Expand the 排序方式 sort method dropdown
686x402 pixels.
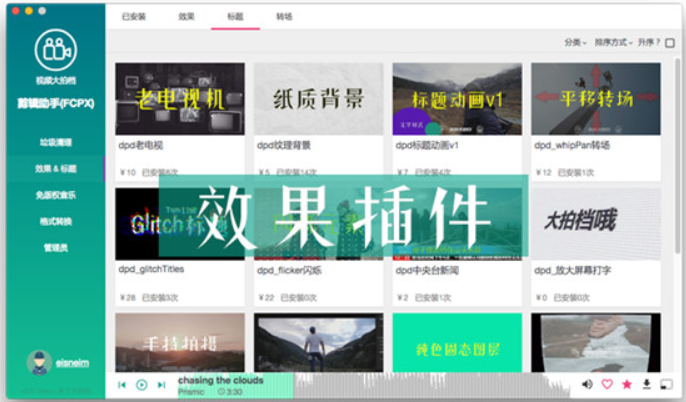[x=612, y=42]
